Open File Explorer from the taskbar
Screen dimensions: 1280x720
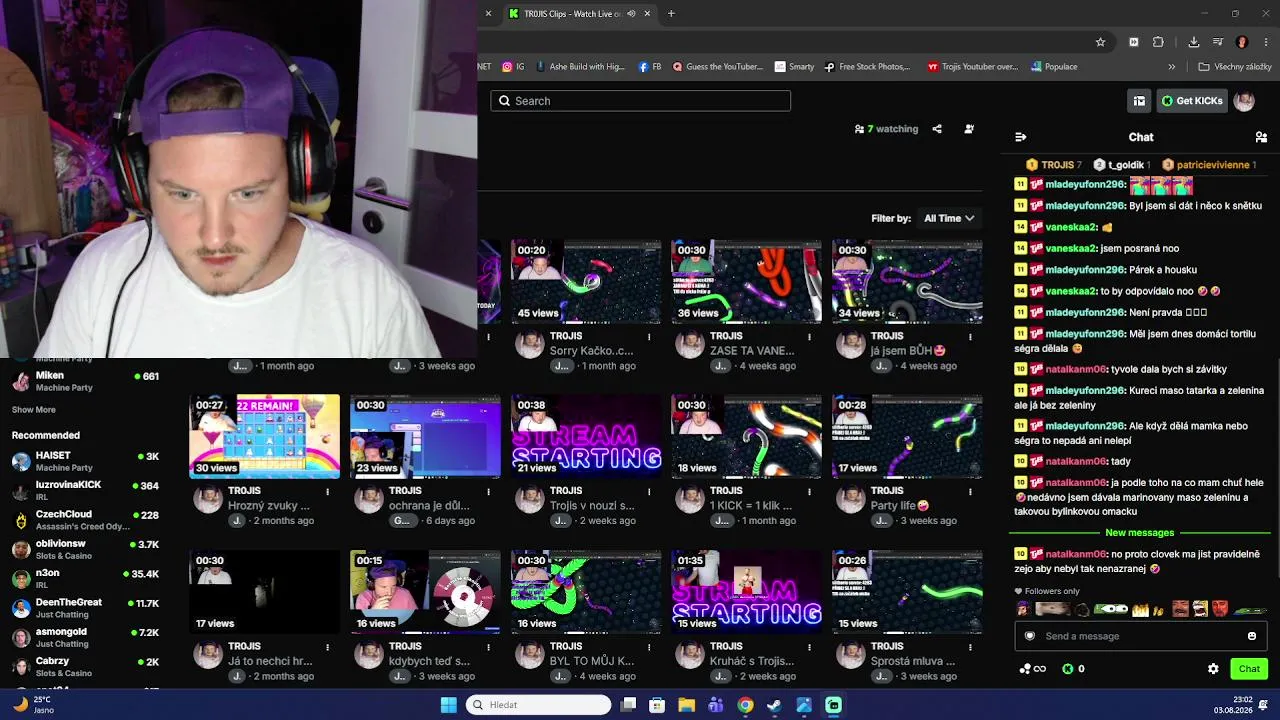(686, 705)
